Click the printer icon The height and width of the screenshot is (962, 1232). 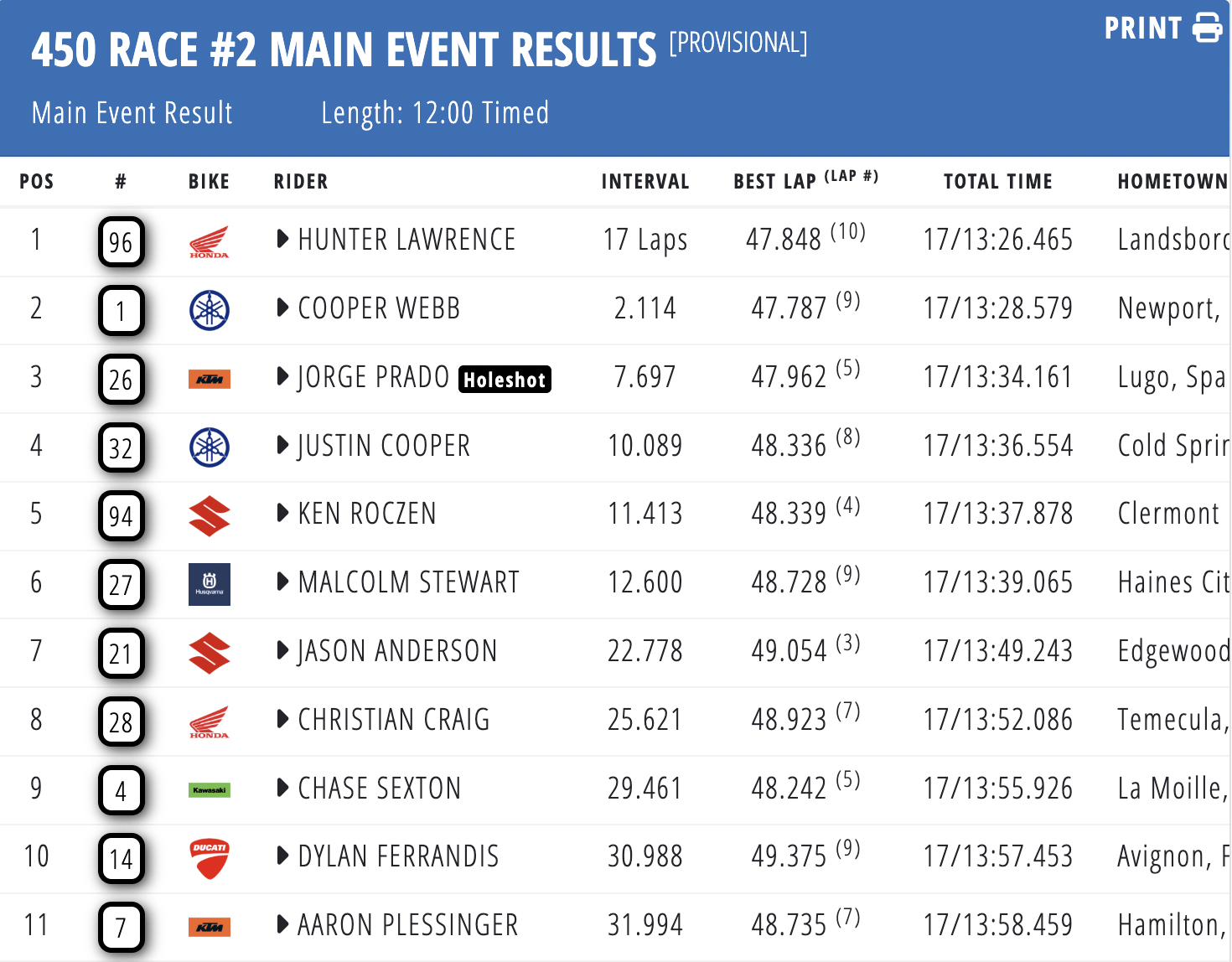pos(1207,28)
